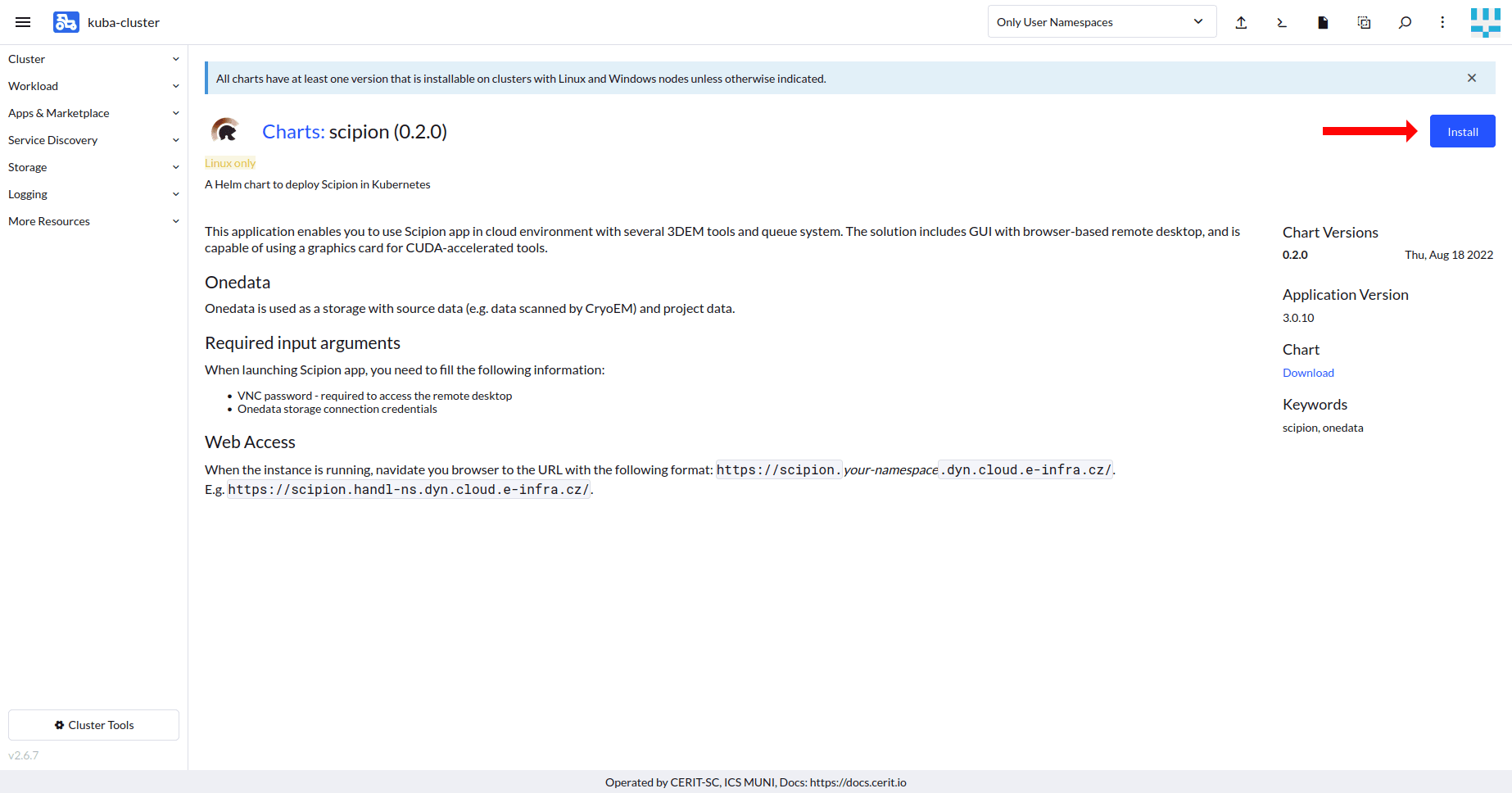This screenshot has width=1512, height=793.
Task: Select Storage in the sidebar
Action: click(x=27, y=167)
